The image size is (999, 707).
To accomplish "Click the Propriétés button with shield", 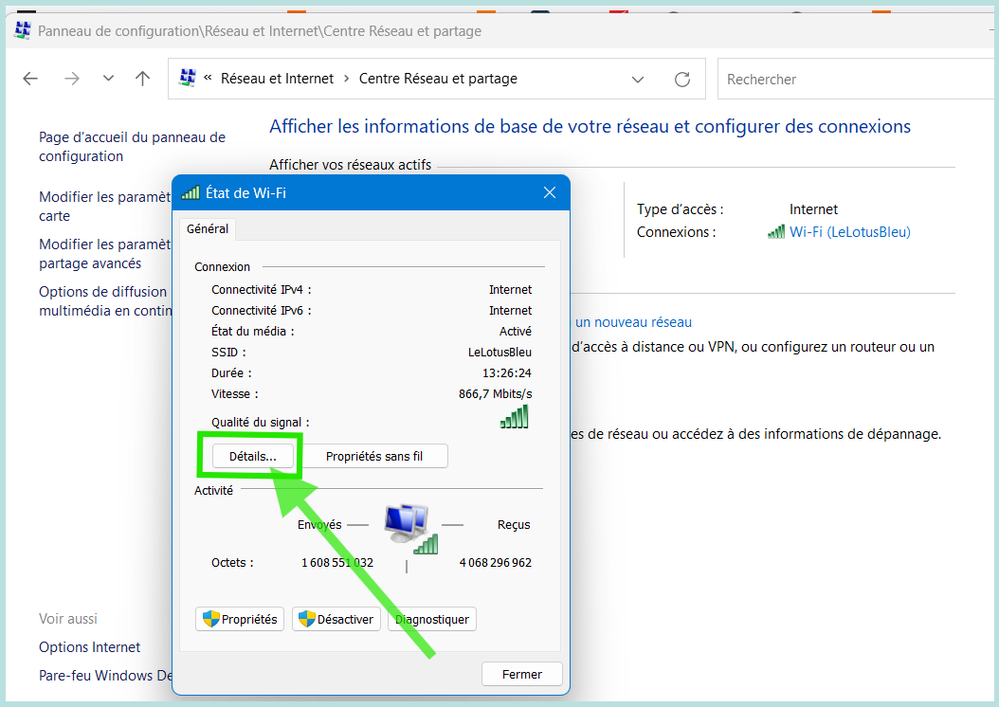I will coord(240,619).
